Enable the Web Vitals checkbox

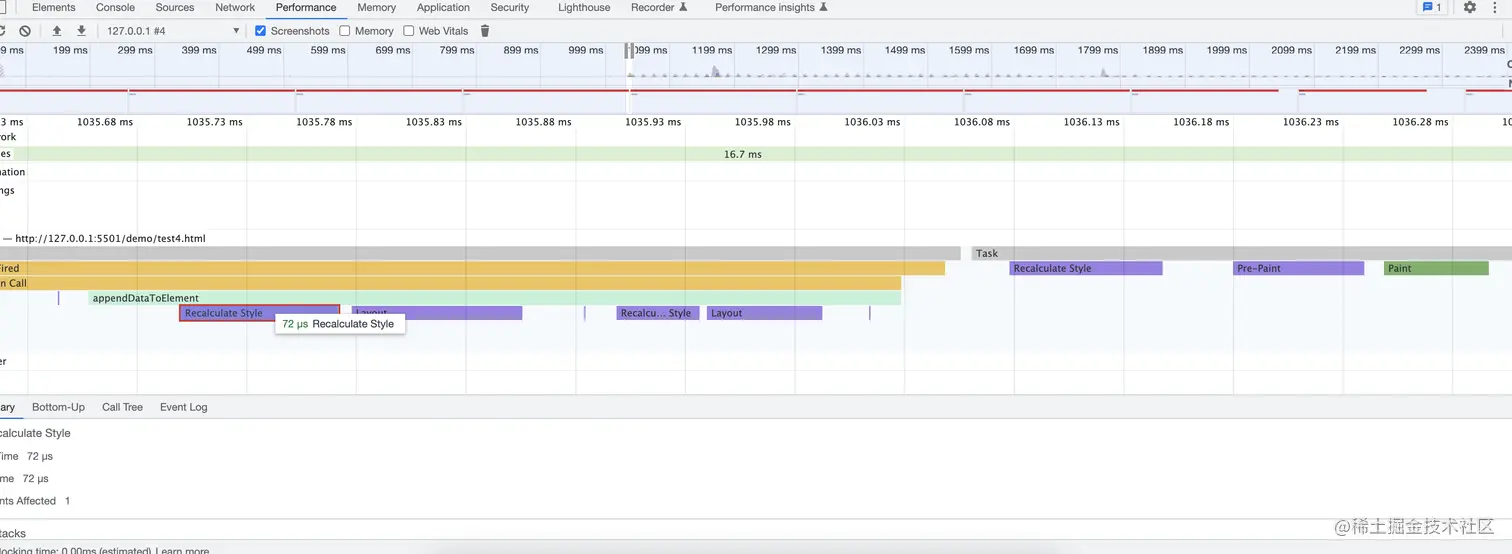pos(409,31)
